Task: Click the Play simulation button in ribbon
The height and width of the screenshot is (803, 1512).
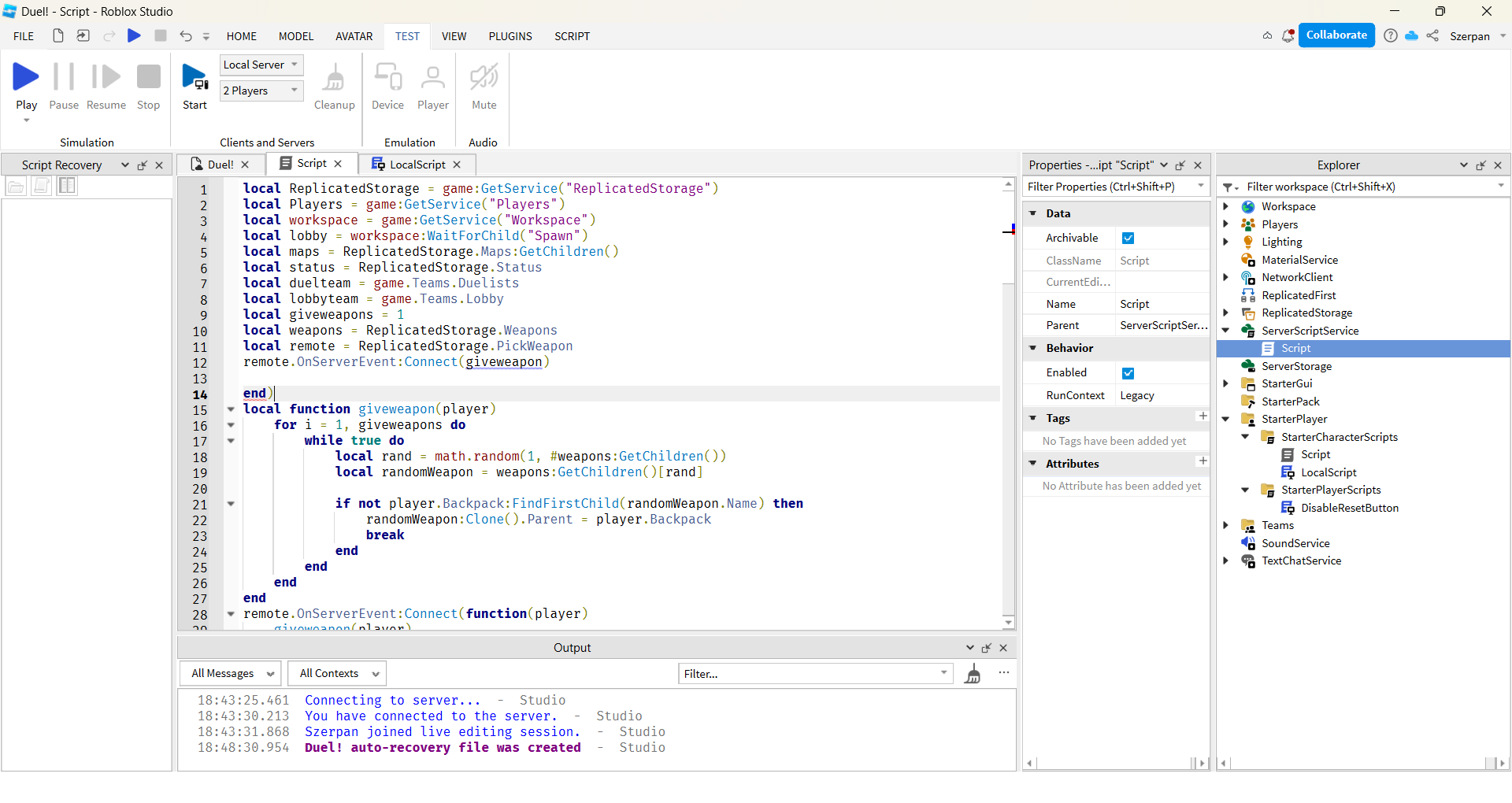Action: [x=26, y=86]
